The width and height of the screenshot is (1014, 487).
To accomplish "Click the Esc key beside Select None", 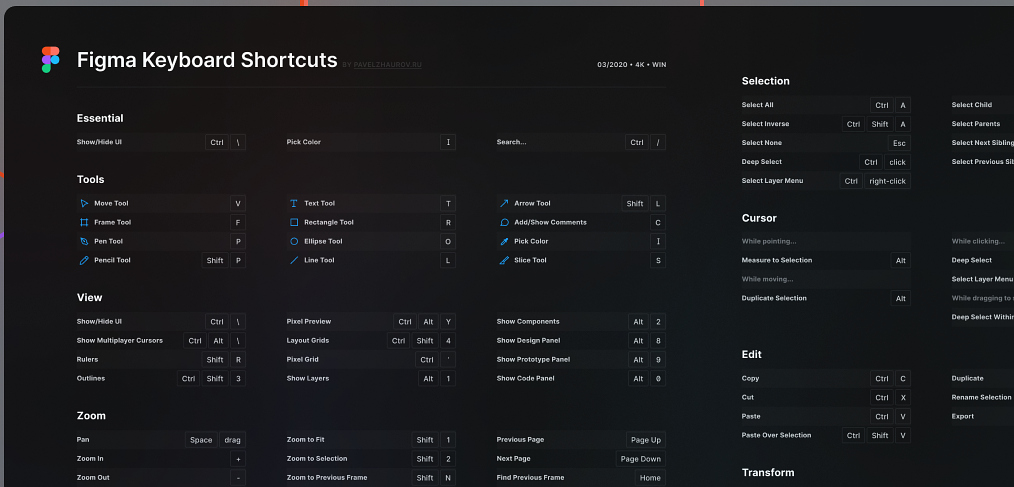I will point(900,144).
